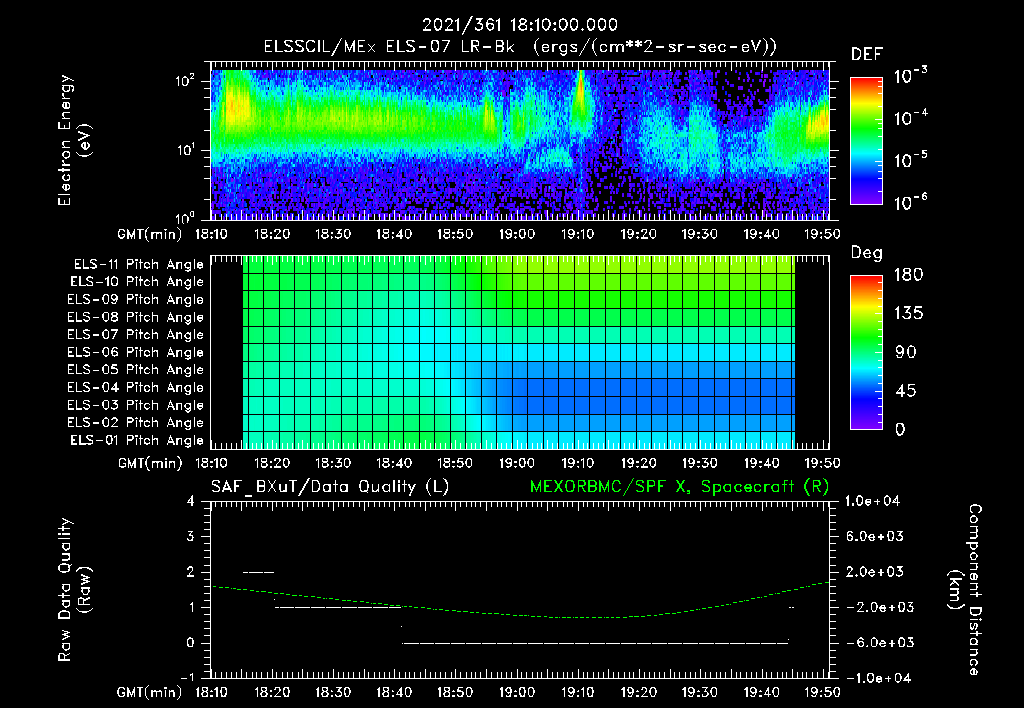Viewport: 1024px width, 708px height.
Task: Click the Electron Energy (eV) axis label
Action: pyautogui.click(x=74, y=140)
